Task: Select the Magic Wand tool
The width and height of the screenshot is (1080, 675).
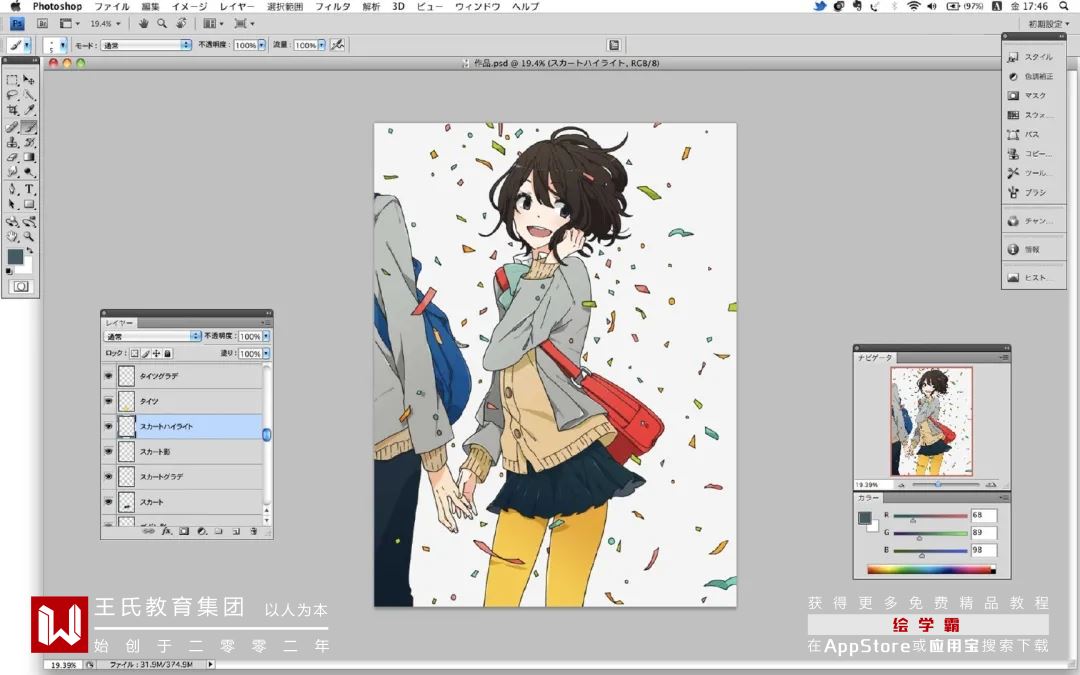Action: point(29,95)
